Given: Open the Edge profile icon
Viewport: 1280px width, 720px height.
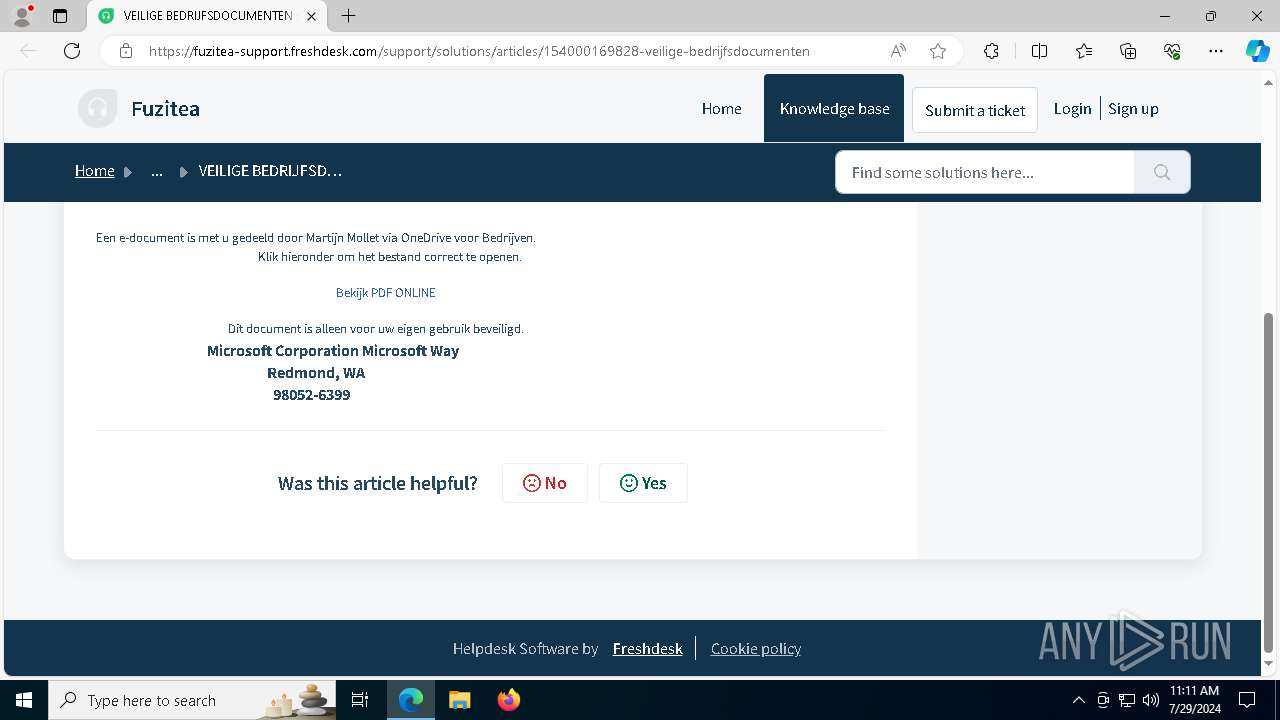Looking at the screenshot, I should point(22,16).
